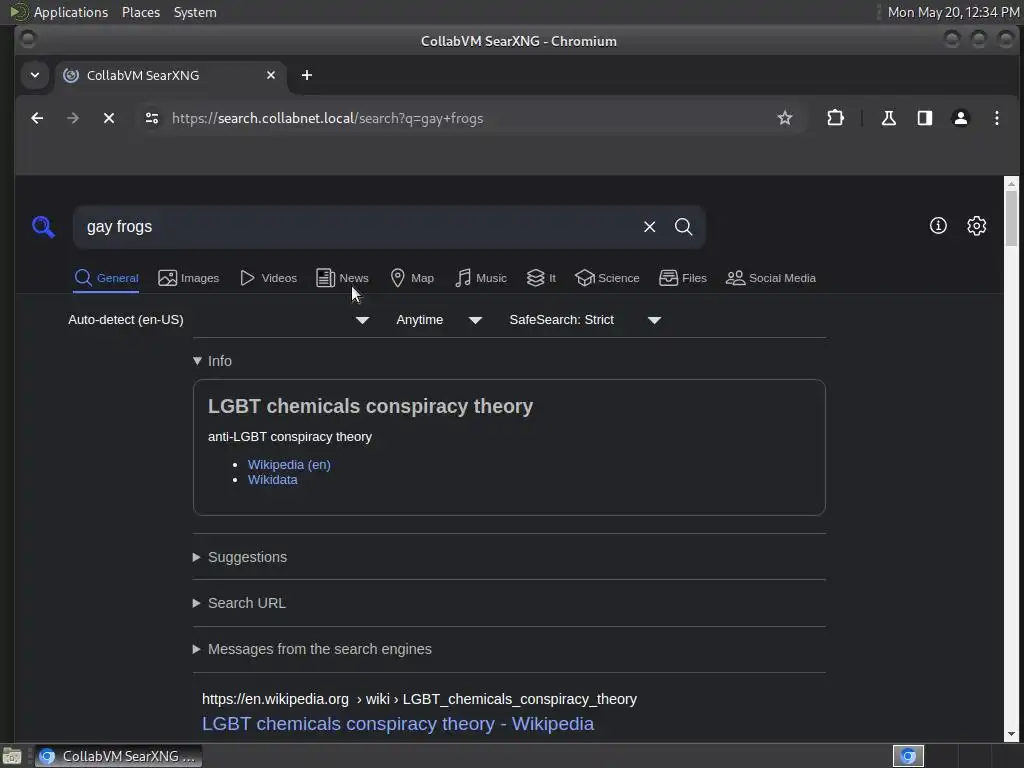
Task: Click the browser address bar URL
Action: click(327, 118)
